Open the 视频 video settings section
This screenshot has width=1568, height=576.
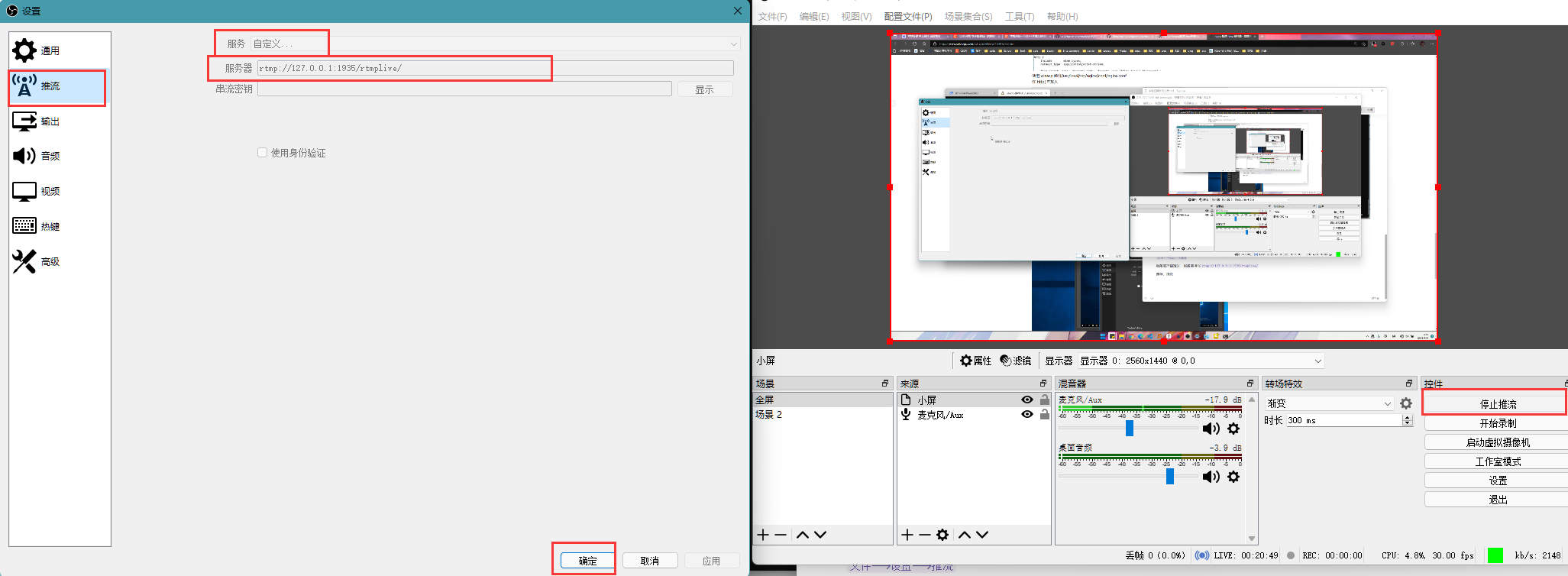click(x=59, y=191)
